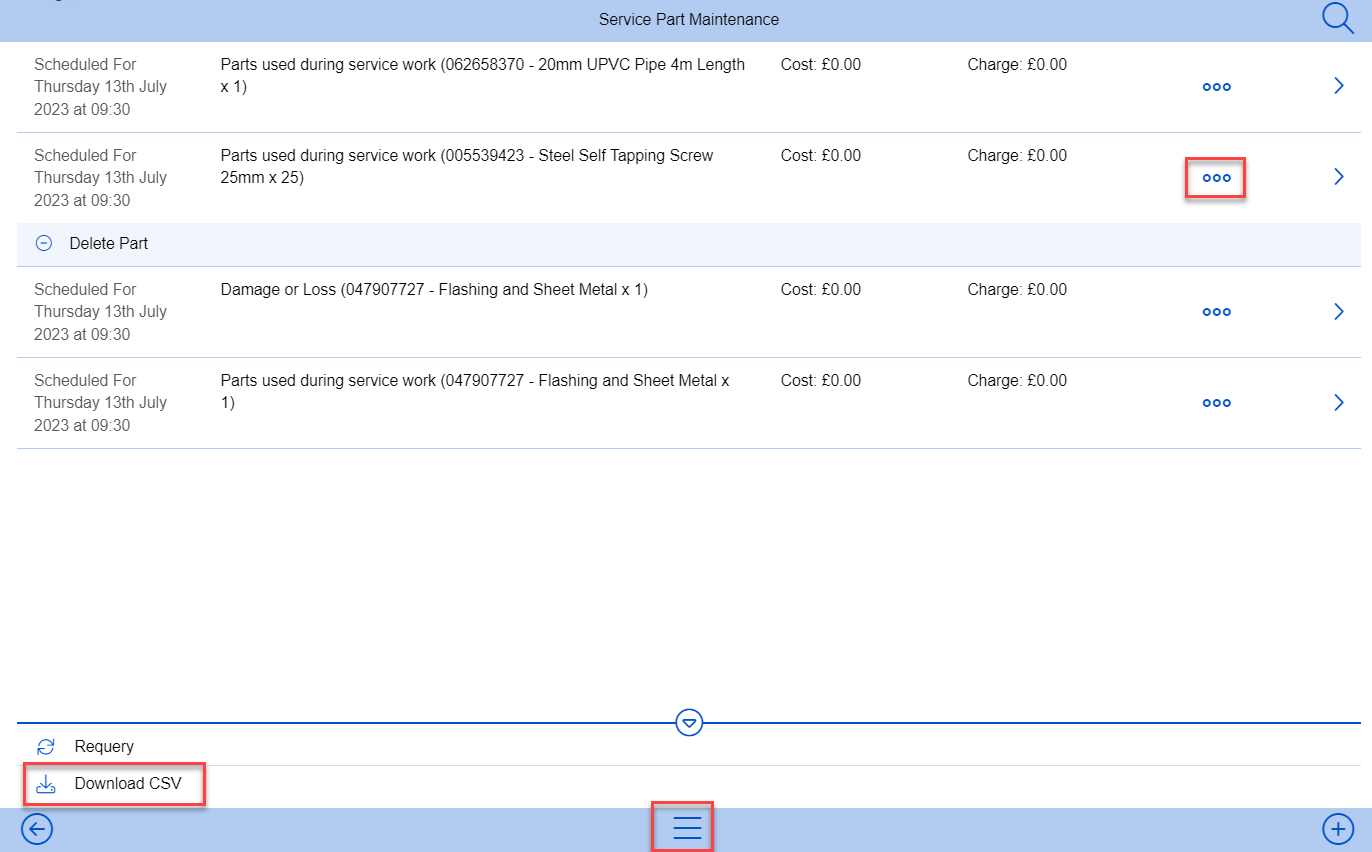
Task: Click Charge £0.00 in the Self Tapping Screw row
Action: (x=1017, y=156)
